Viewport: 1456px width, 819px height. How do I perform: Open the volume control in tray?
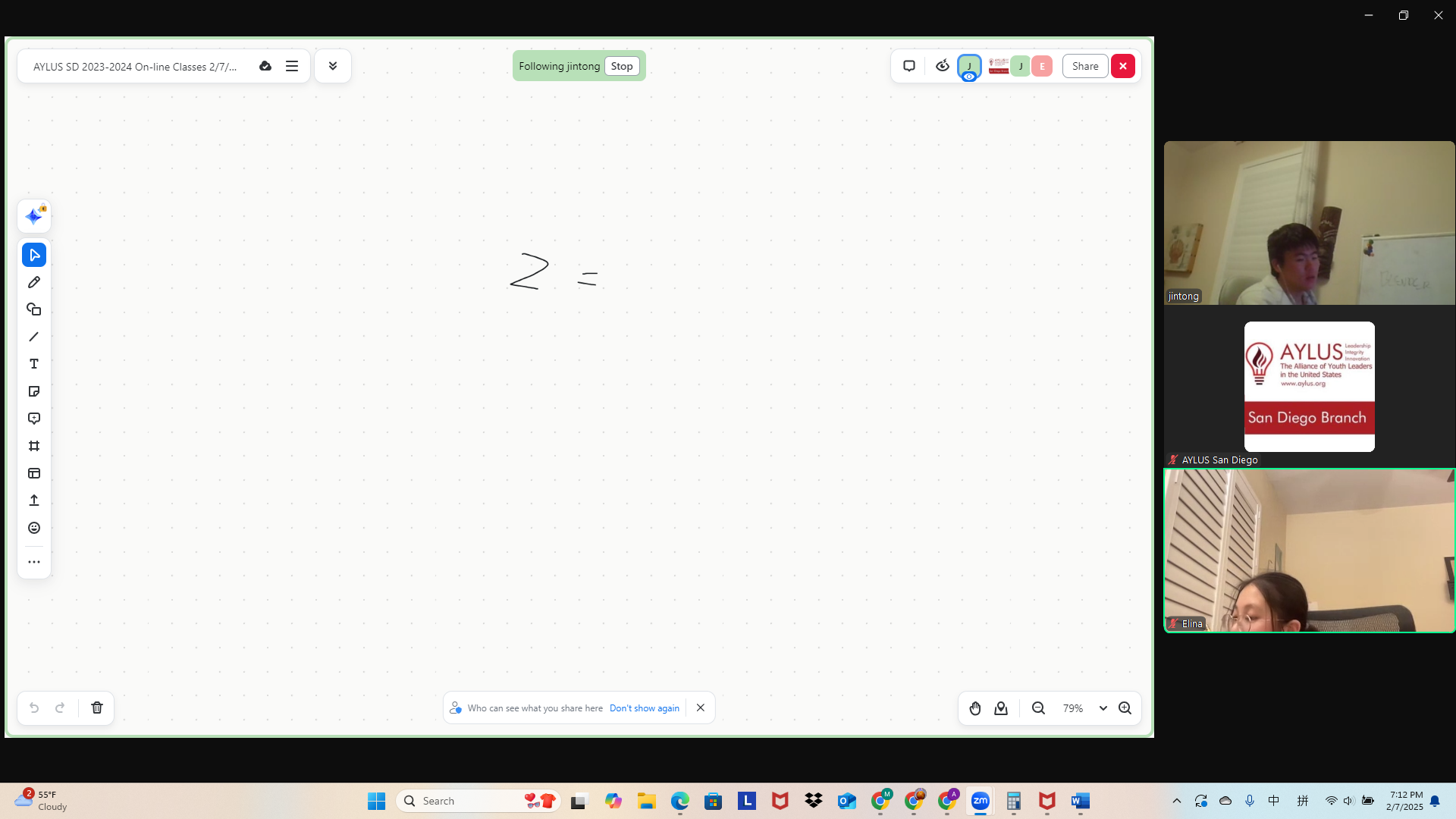[x=1348, y=801]
